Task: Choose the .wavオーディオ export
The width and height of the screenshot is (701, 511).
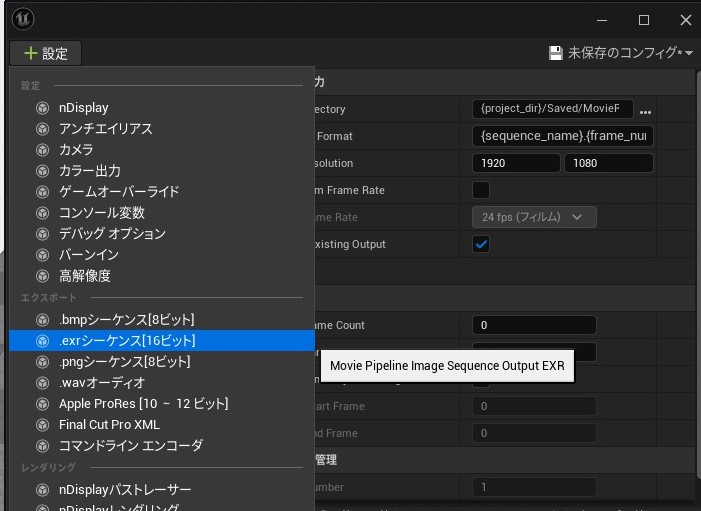Action: coord(162,383)
